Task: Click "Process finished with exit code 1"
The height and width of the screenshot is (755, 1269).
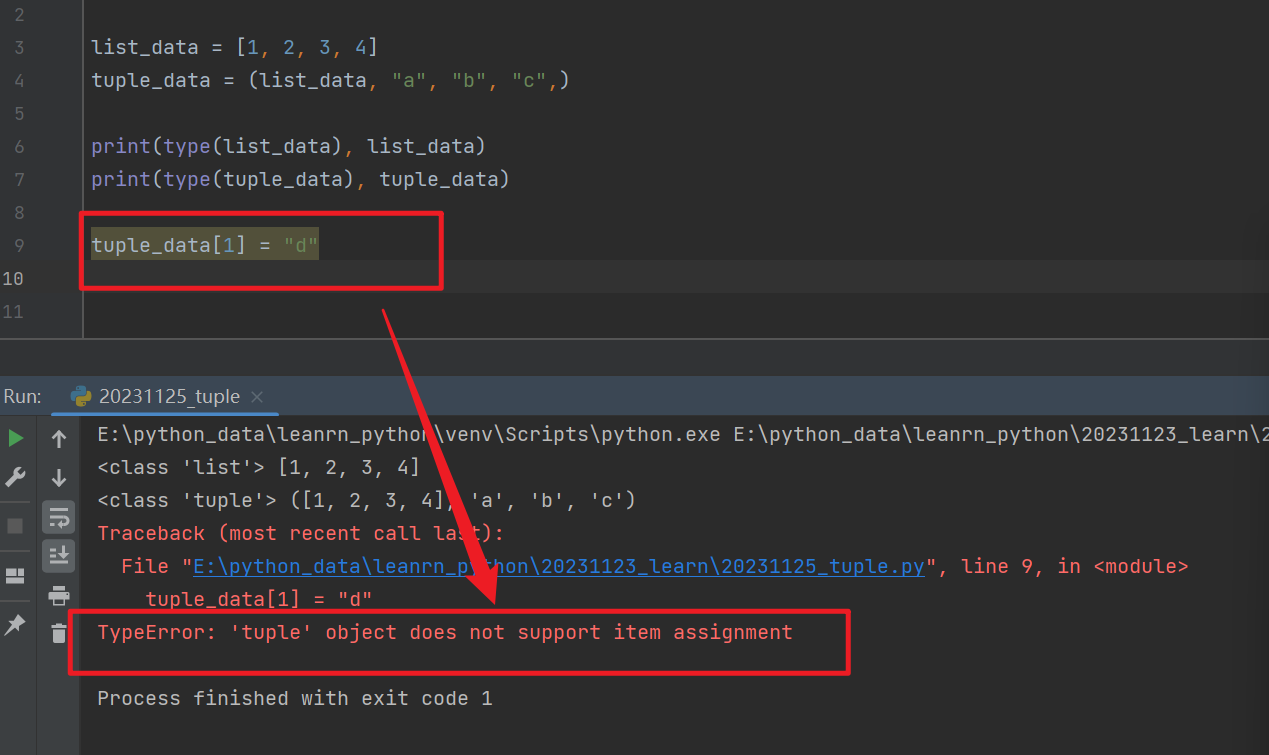Action: 295,698
